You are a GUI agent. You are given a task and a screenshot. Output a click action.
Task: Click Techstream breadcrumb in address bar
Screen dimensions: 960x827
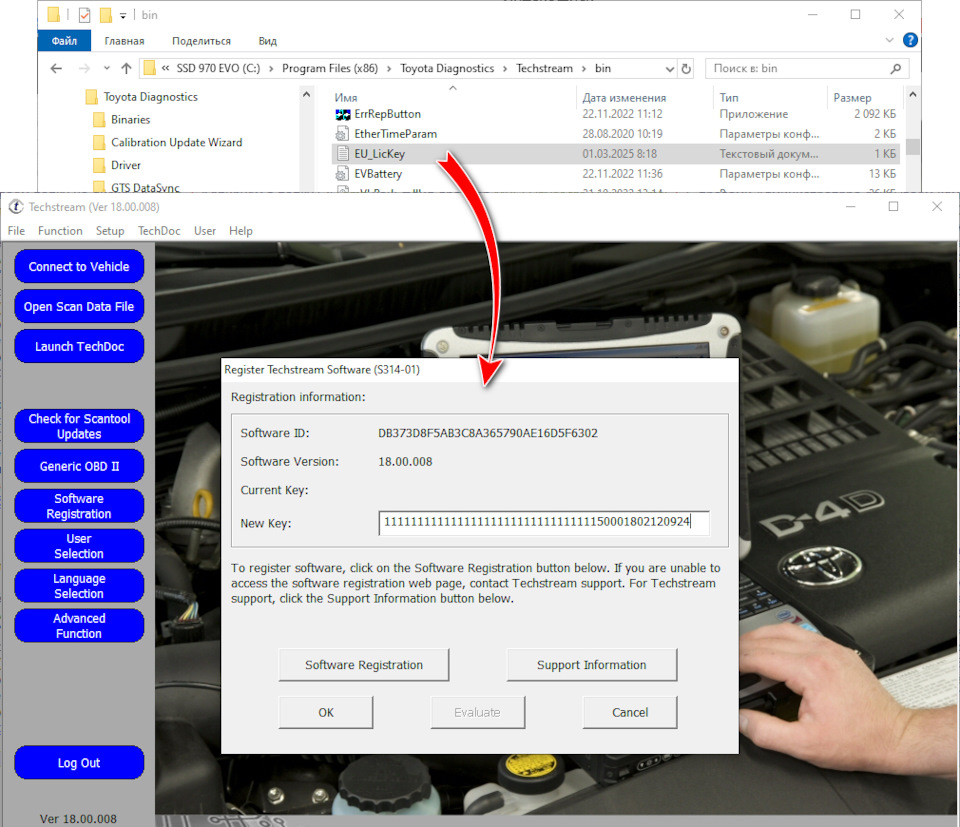[544, 69]
